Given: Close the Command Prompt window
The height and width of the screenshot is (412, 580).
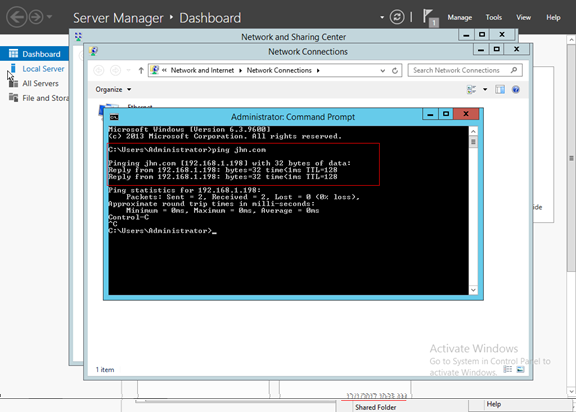Looking at the screenshot, I should pyautogui.click(x=466, y=114).
